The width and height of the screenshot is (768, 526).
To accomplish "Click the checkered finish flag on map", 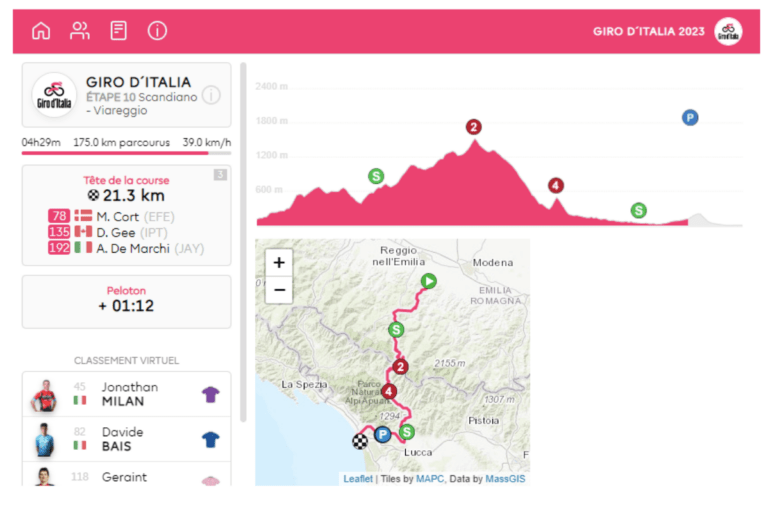I will [360, 440].
